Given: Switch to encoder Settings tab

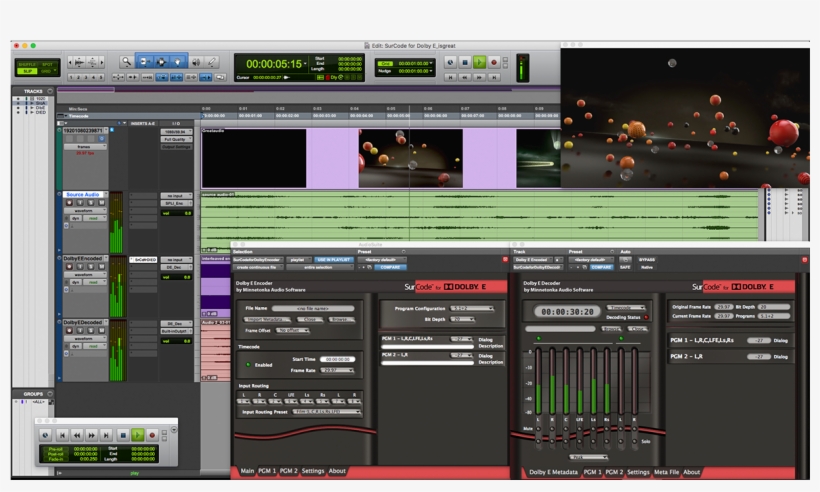Looking at the screenshot, I should pyautogui.click(x=313, y=471).
